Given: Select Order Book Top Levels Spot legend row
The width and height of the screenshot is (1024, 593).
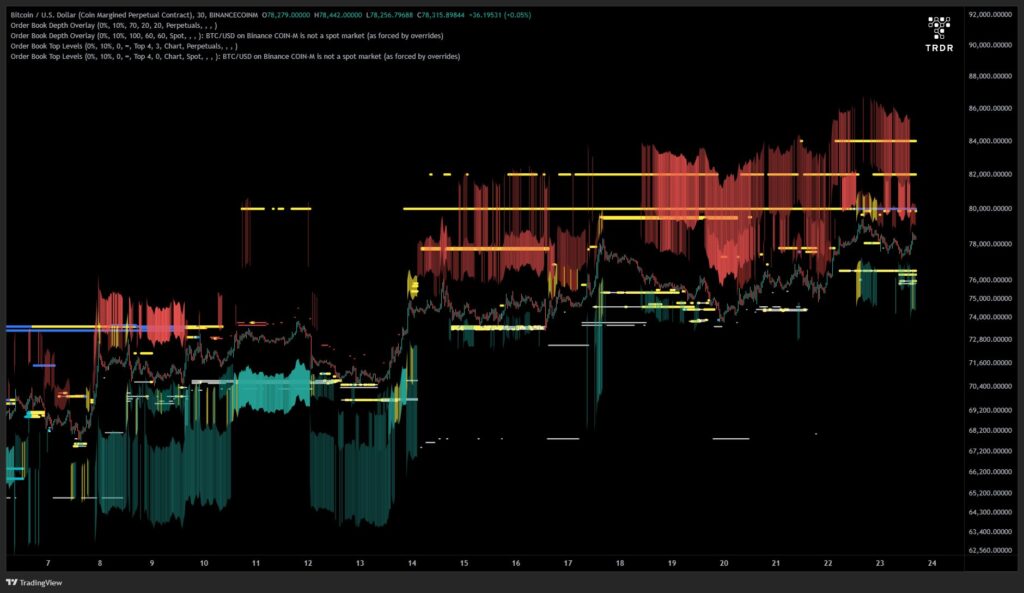Looking at the screenshot, I should pyautogui.click(x=235, y=57).
